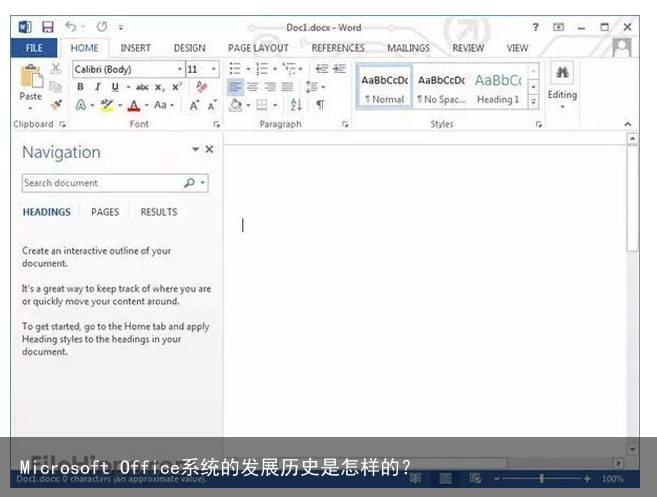The image size is (657, 497).
Task: Click the Paste clipboard icon
Action: click(31, 76)
